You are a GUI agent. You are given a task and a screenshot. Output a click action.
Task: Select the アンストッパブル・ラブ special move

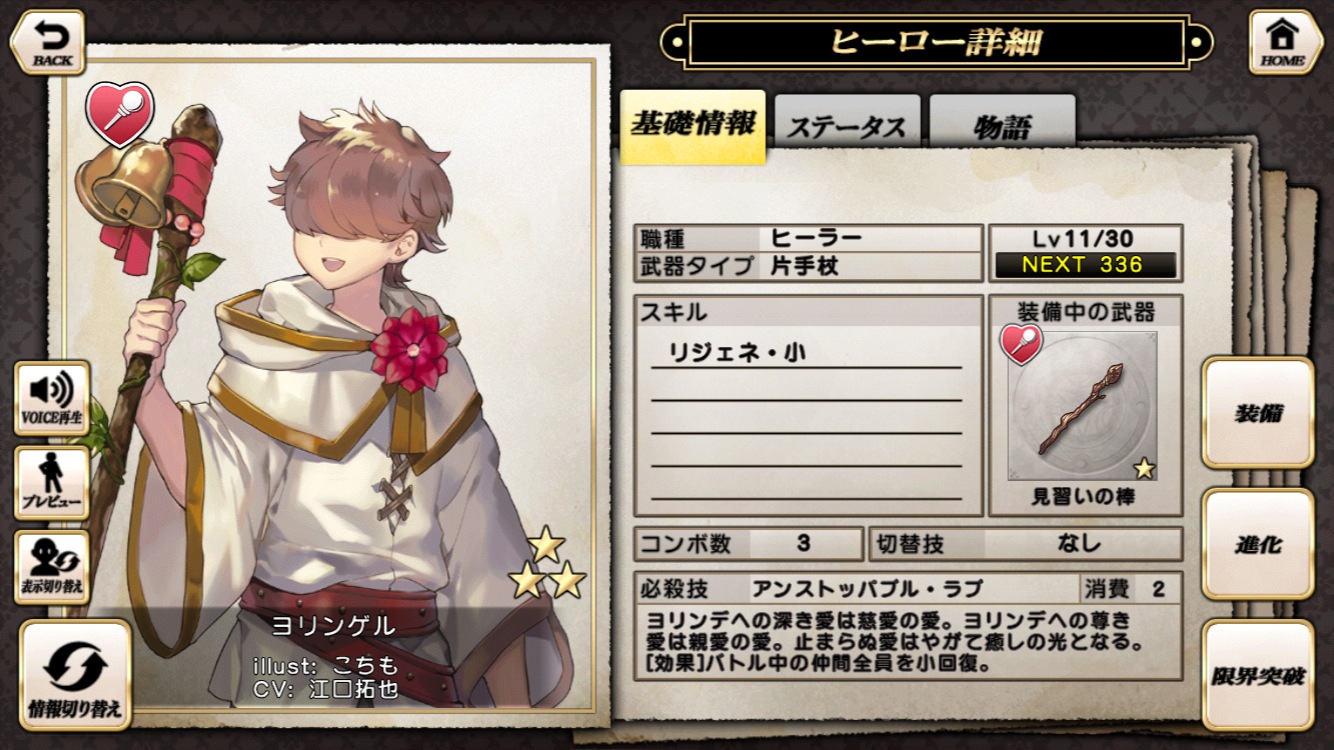[867, 589]
